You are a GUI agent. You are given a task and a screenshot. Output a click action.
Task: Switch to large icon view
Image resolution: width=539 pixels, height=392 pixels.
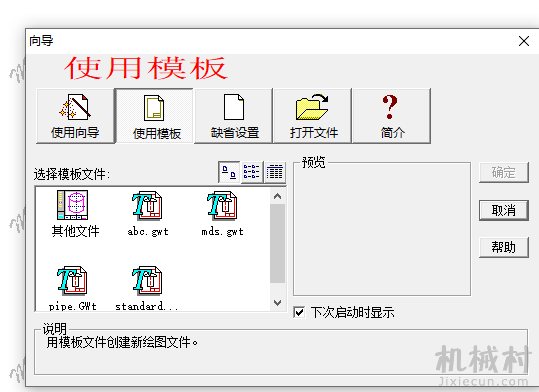click(229, 172)
